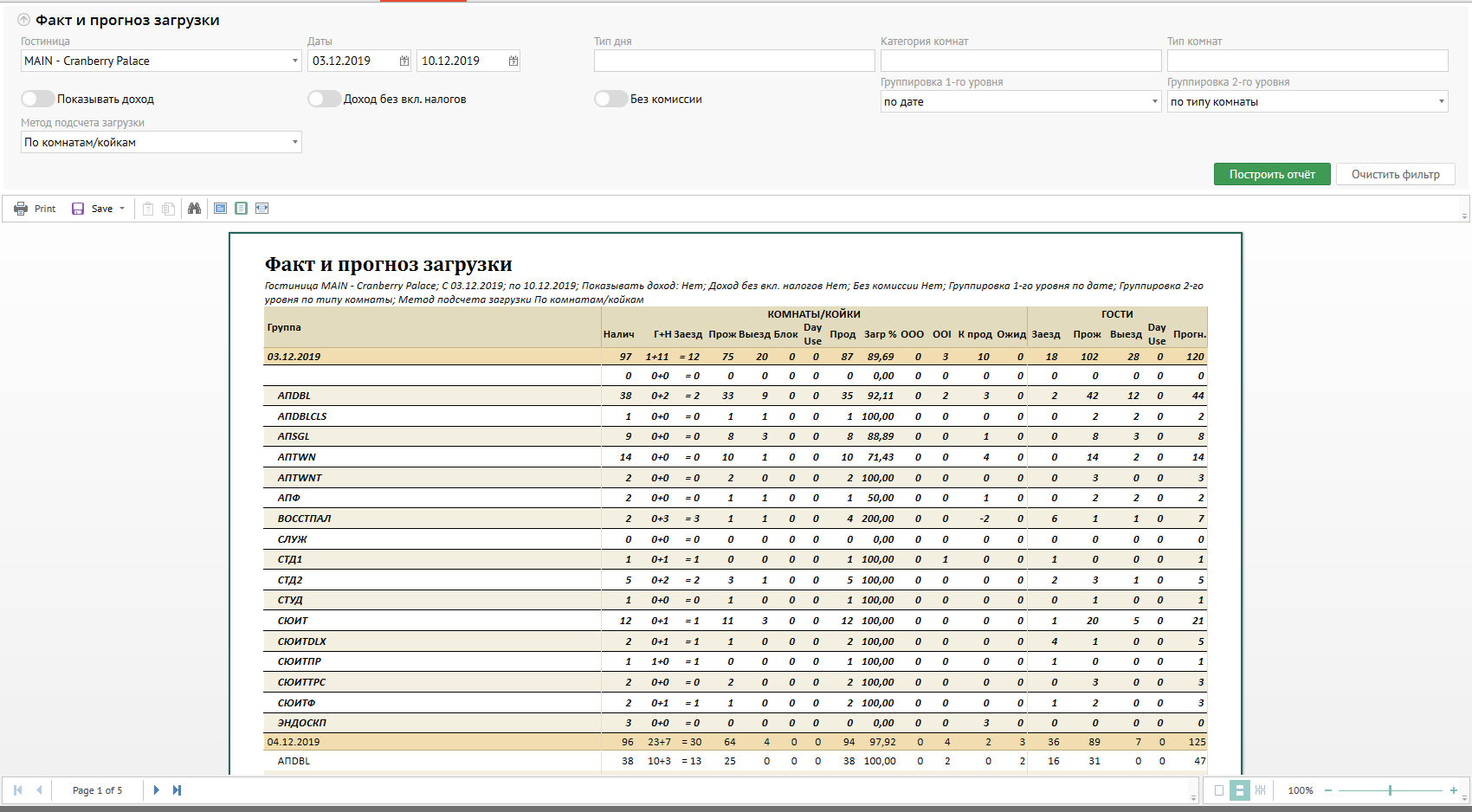
Task: Turn on the 'Без комиссии' switch
Action: click(610, 100)
